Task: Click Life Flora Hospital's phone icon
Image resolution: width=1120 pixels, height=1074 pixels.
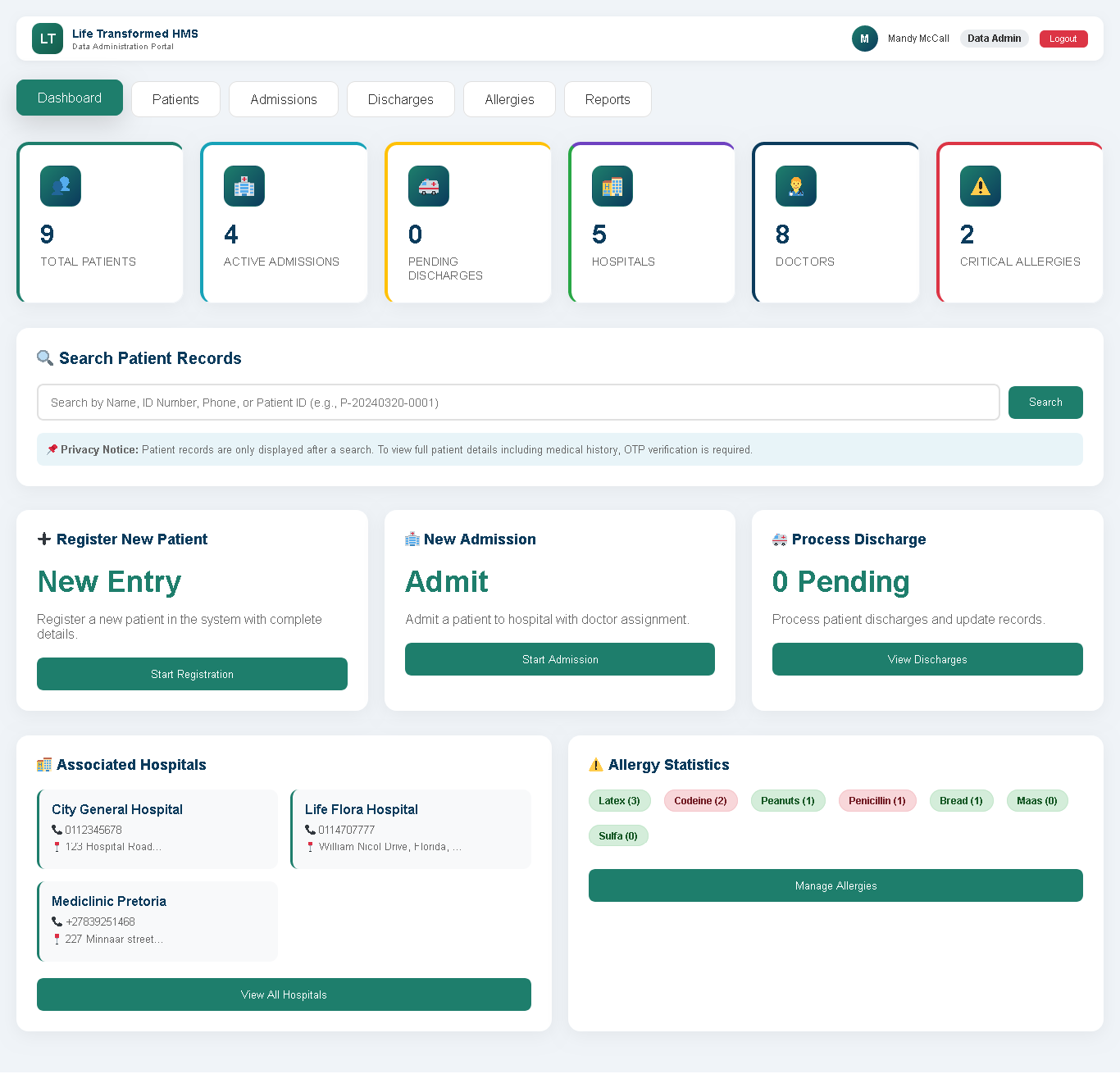Action: click(310, 830)
